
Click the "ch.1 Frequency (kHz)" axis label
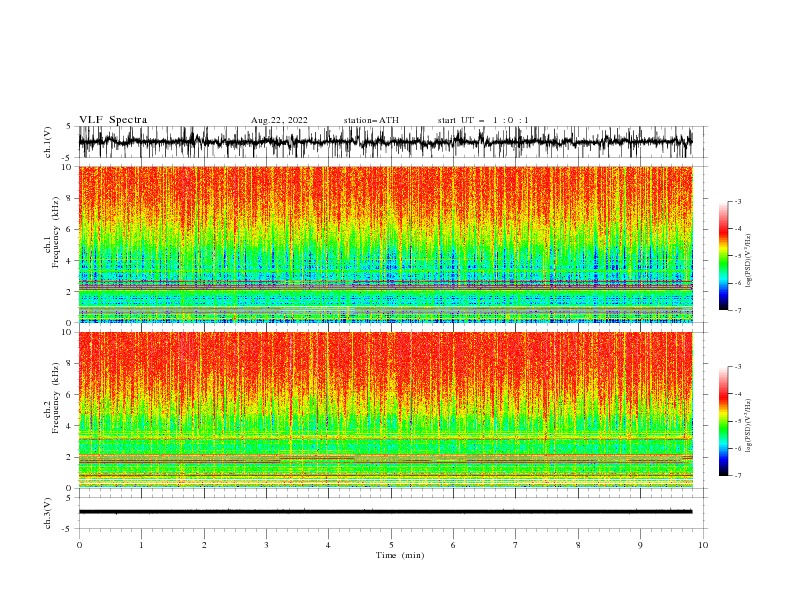(52, 231)
